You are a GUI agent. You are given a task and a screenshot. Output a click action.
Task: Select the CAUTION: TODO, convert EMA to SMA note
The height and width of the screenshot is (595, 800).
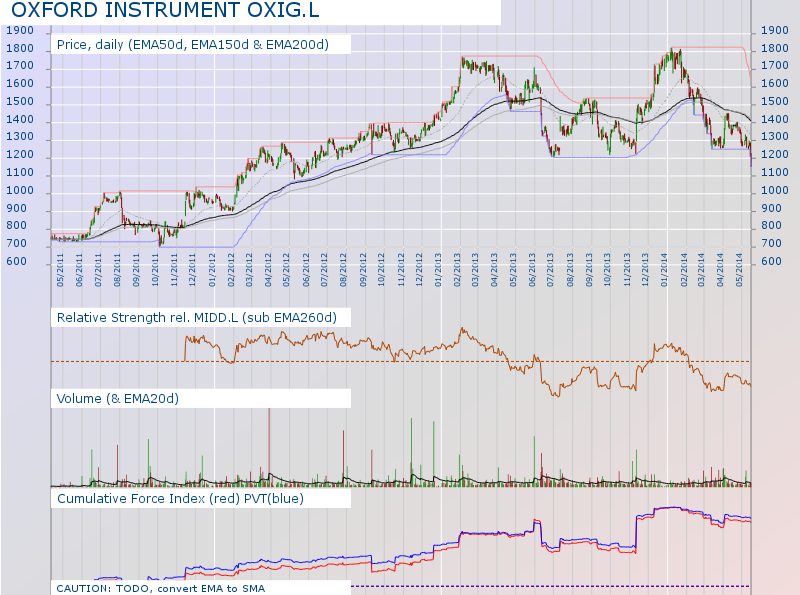(x=161, y=588)
